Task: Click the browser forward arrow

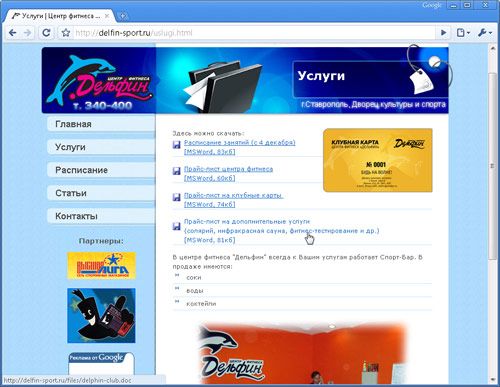Action: coord(28,33)
